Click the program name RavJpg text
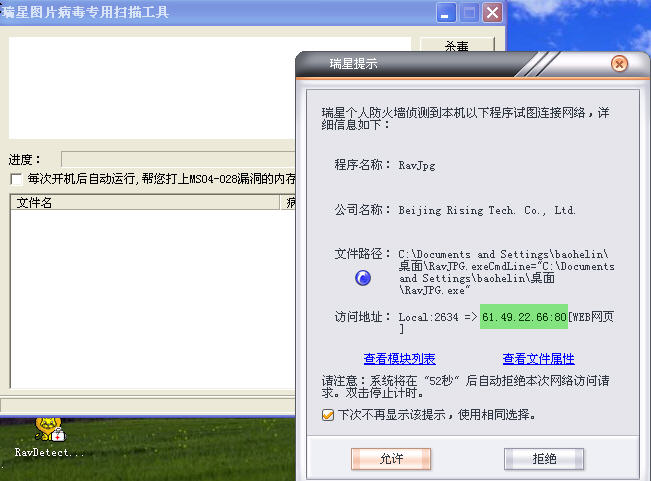The height and width of the screenshot is (481, 651). (417, 166)
